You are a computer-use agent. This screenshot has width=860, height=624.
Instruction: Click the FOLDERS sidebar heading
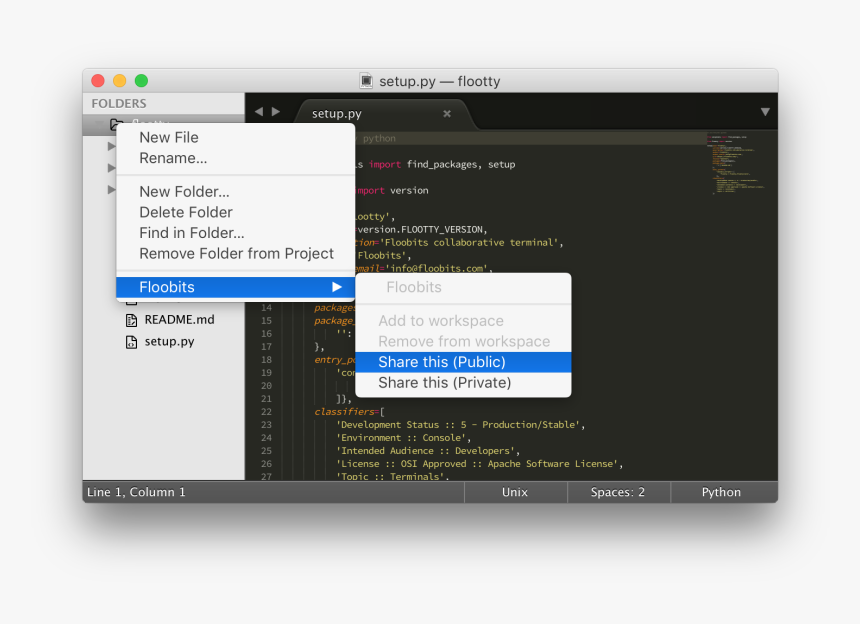119,104
